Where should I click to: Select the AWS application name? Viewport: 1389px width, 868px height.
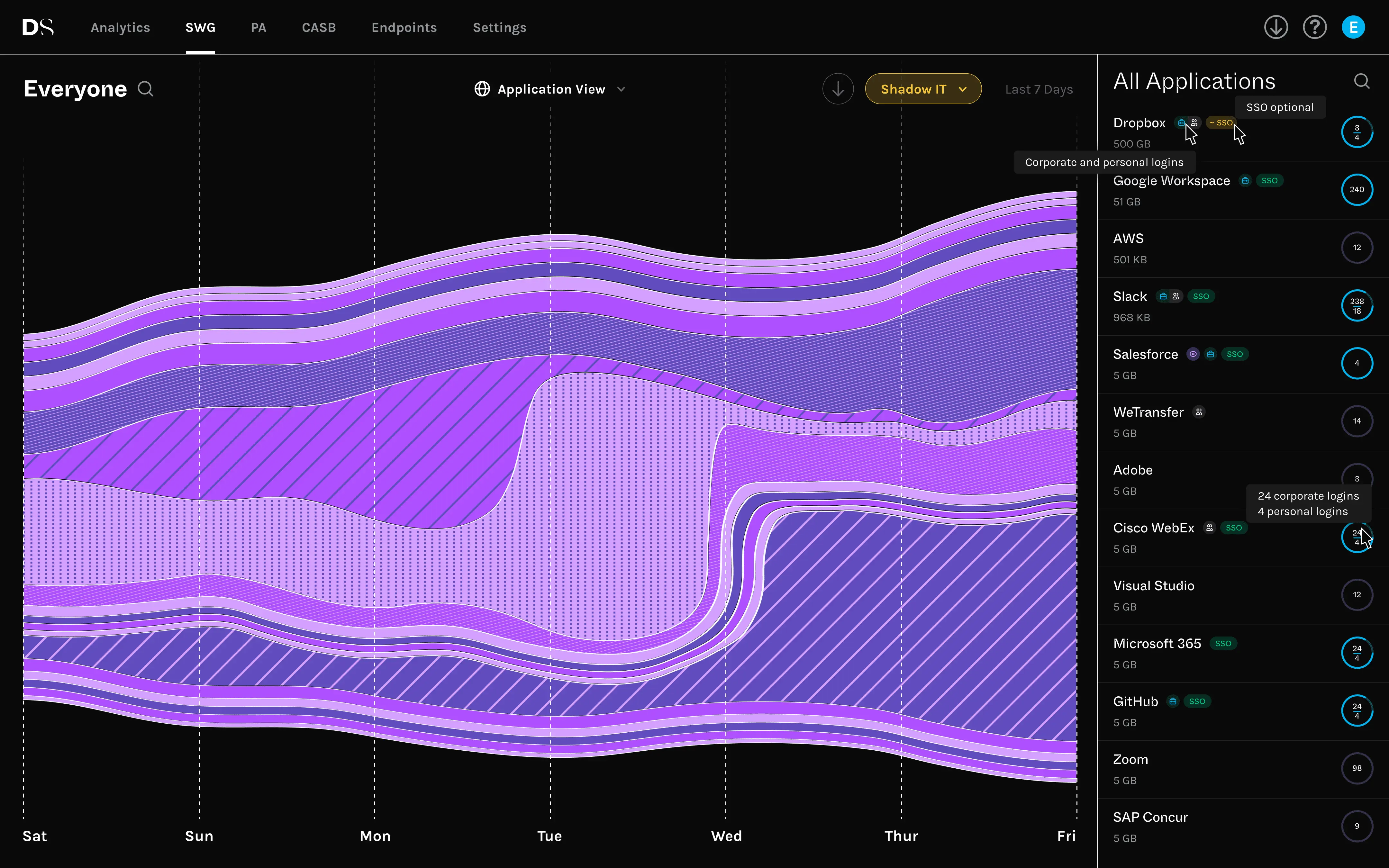(x=1129, y=238)
